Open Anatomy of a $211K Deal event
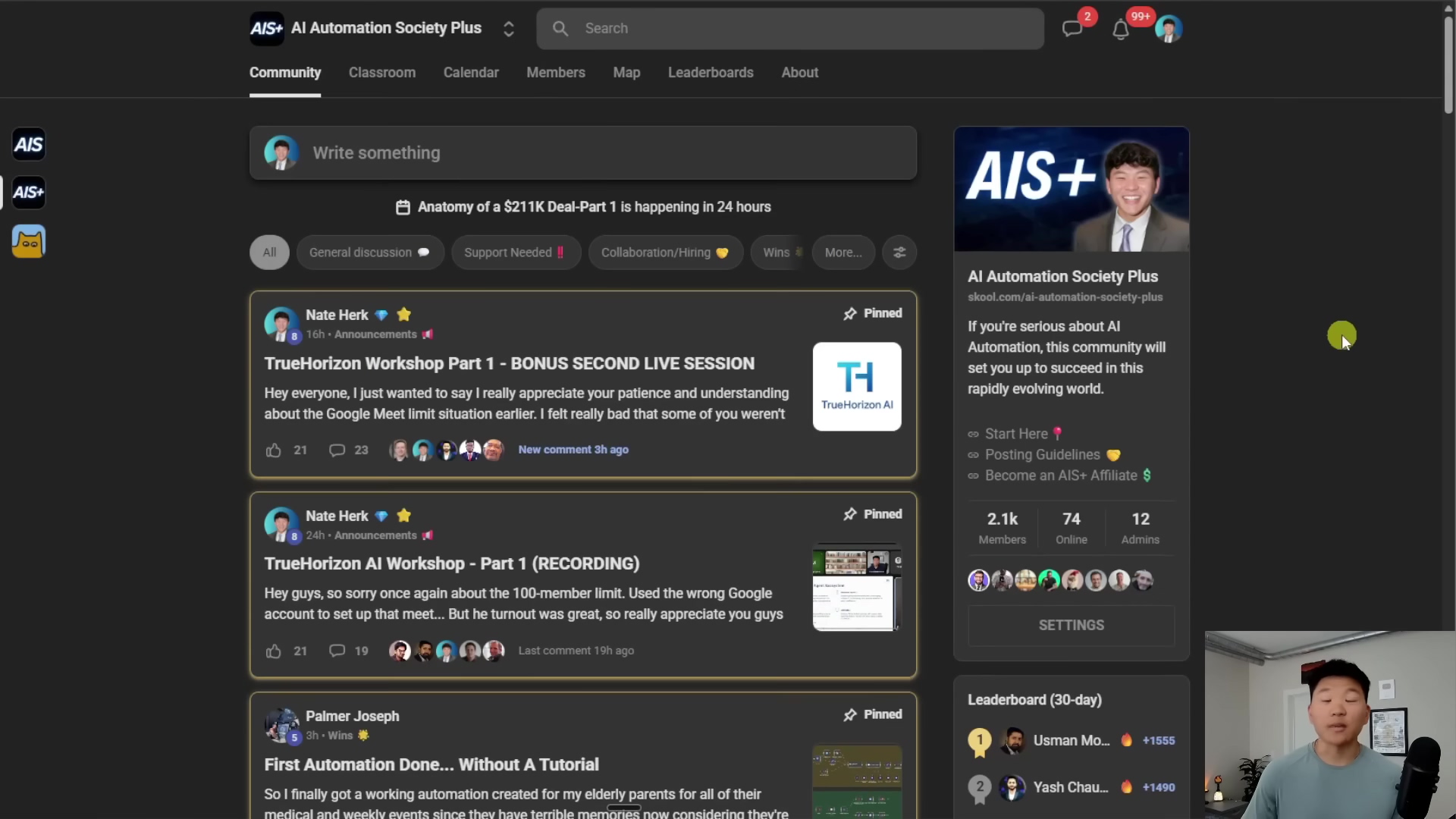1456x819 pixels. click(594, 207)
